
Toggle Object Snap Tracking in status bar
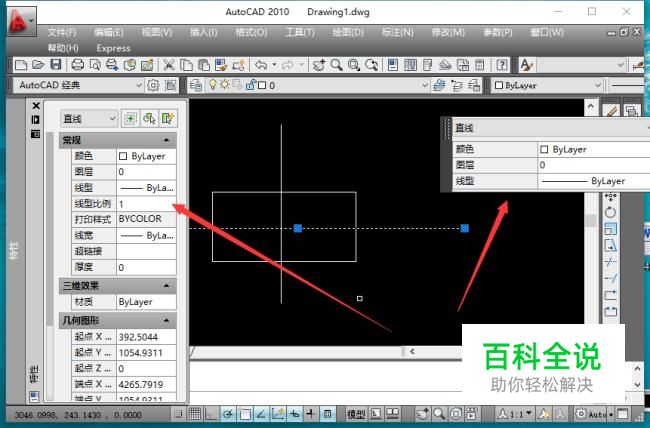(261, 413)
